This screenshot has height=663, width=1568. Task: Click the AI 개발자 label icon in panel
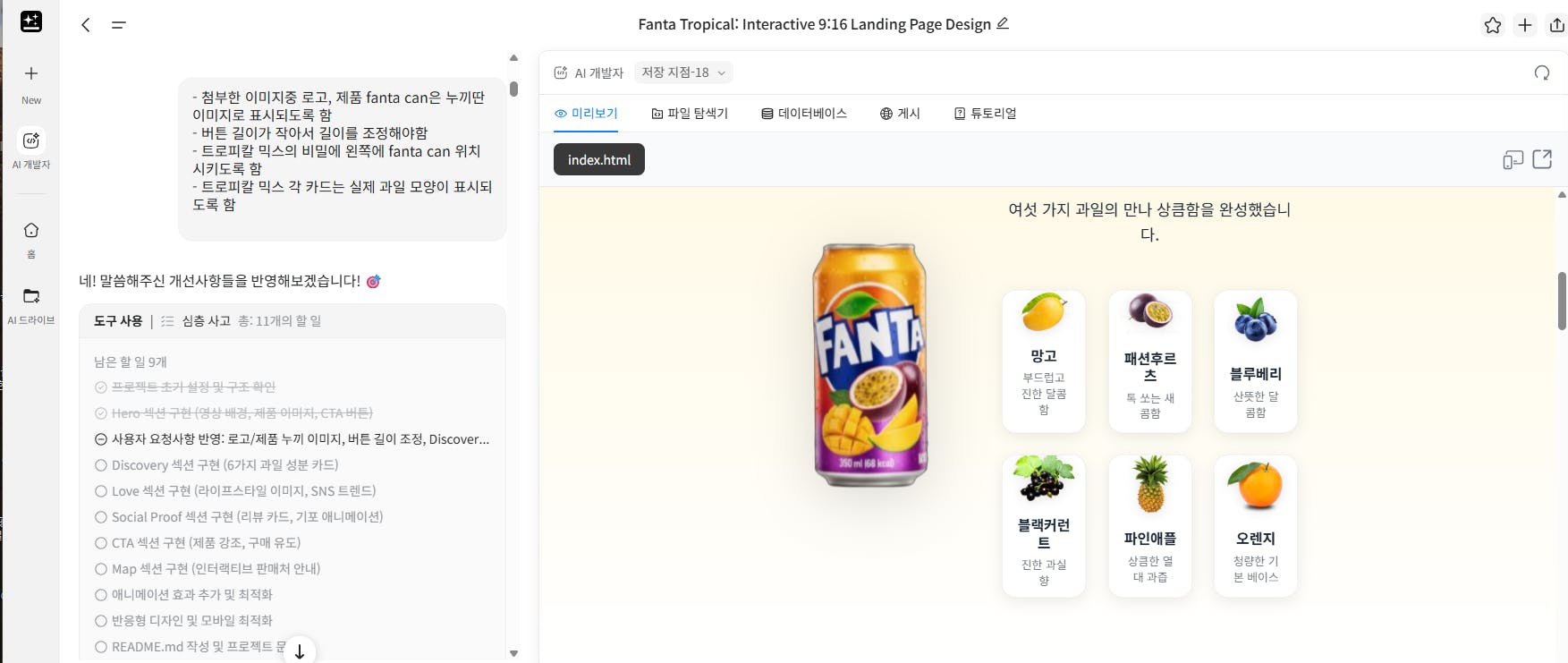561,72
